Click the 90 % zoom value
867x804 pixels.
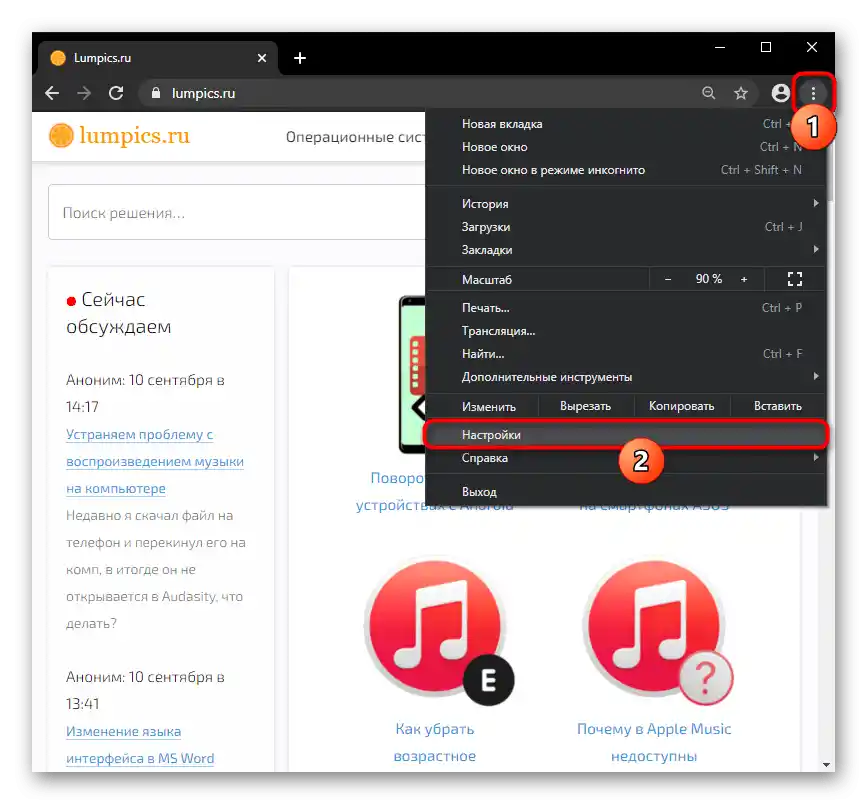(x=708, y=279)
